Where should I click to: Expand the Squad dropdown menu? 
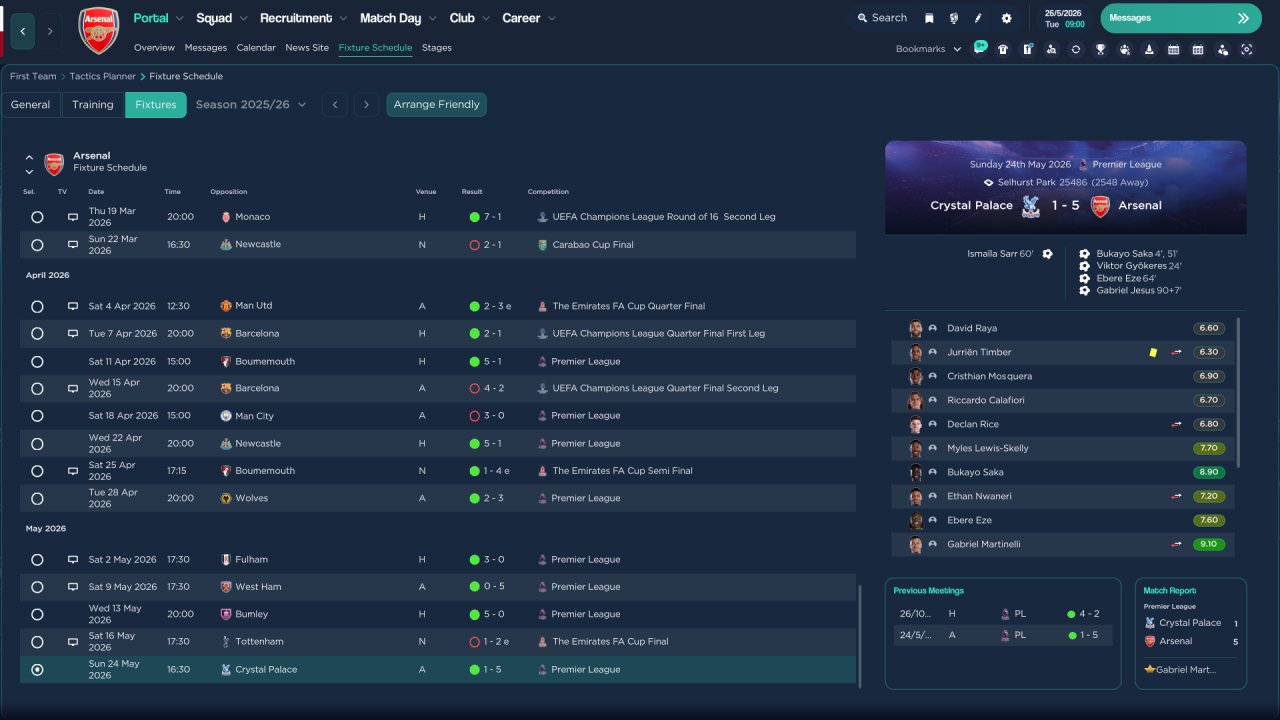click(222, 18)
